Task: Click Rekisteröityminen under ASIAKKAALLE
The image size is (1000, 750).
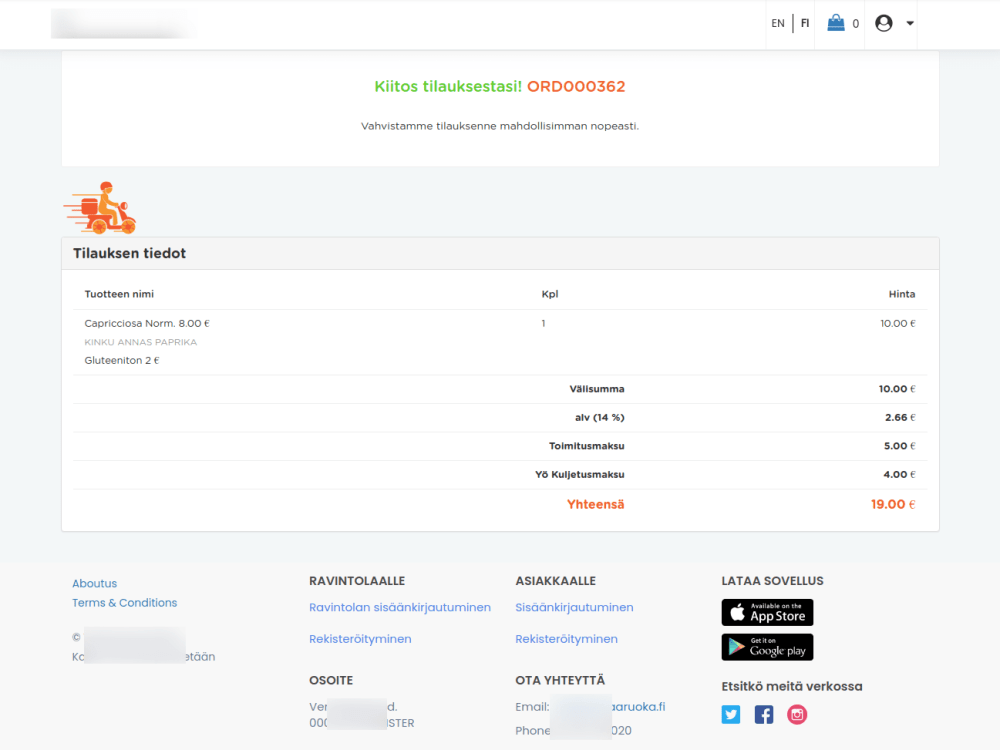Action: 566,639
